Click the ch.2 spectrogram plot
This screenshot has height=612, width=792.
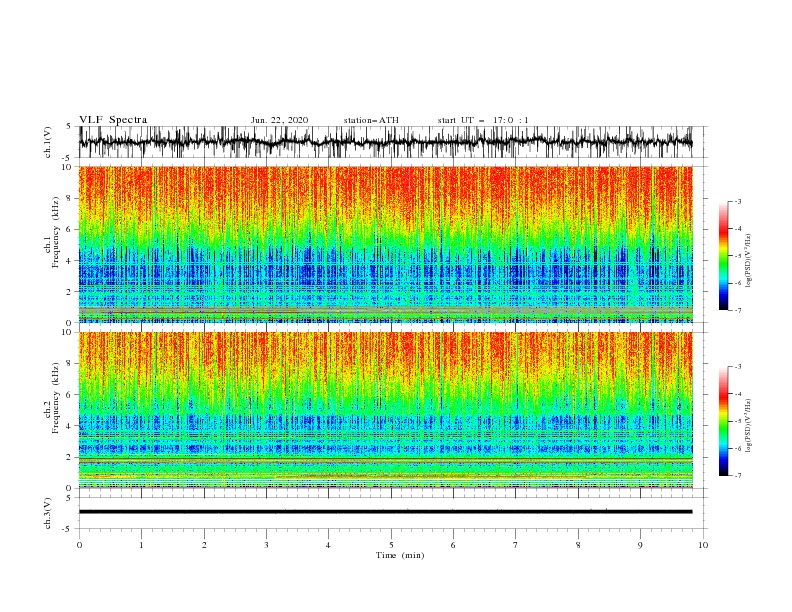point(385,410)
